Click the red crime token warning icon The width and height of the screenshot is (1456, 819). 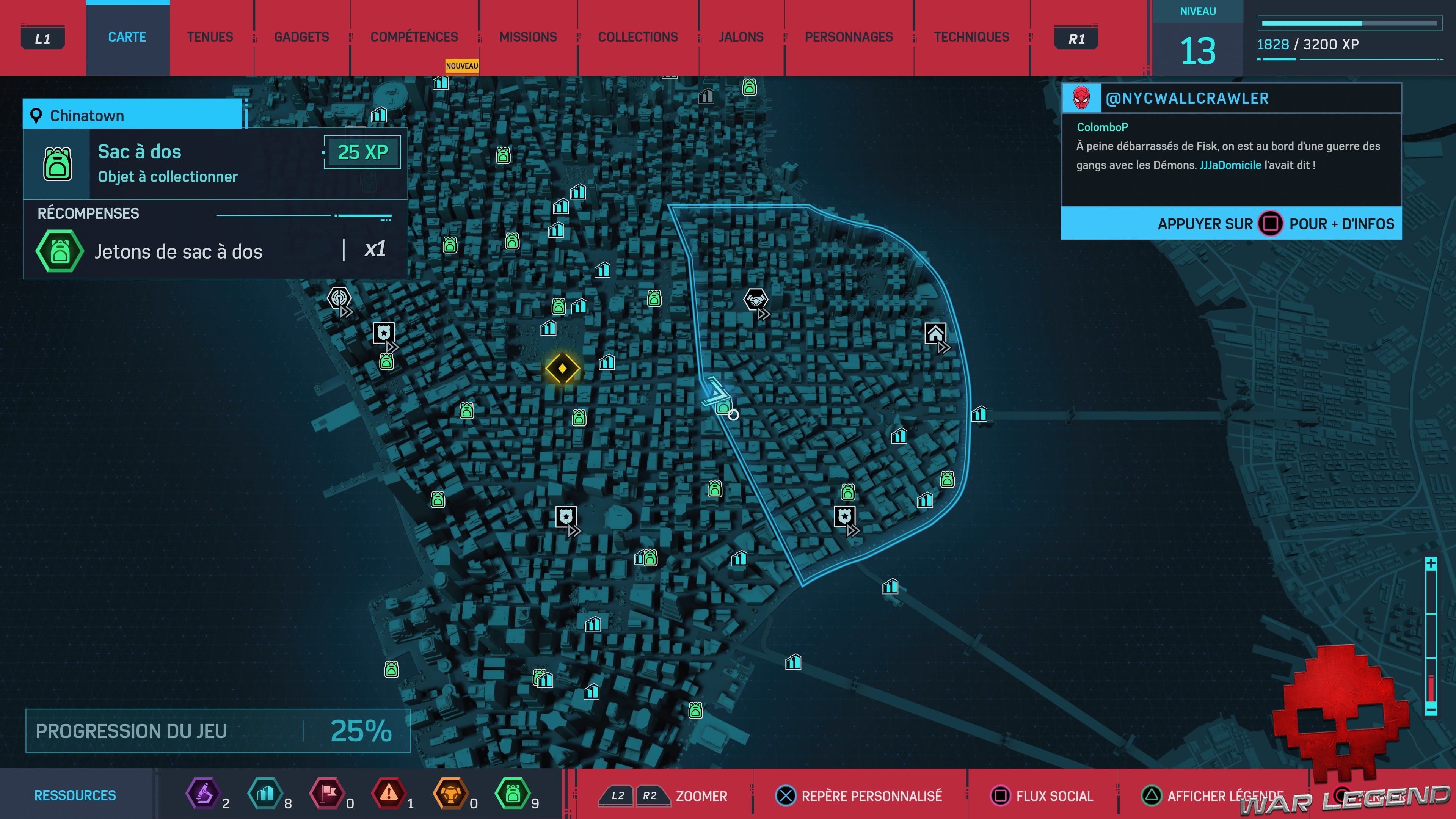click(x=389, y=794)
